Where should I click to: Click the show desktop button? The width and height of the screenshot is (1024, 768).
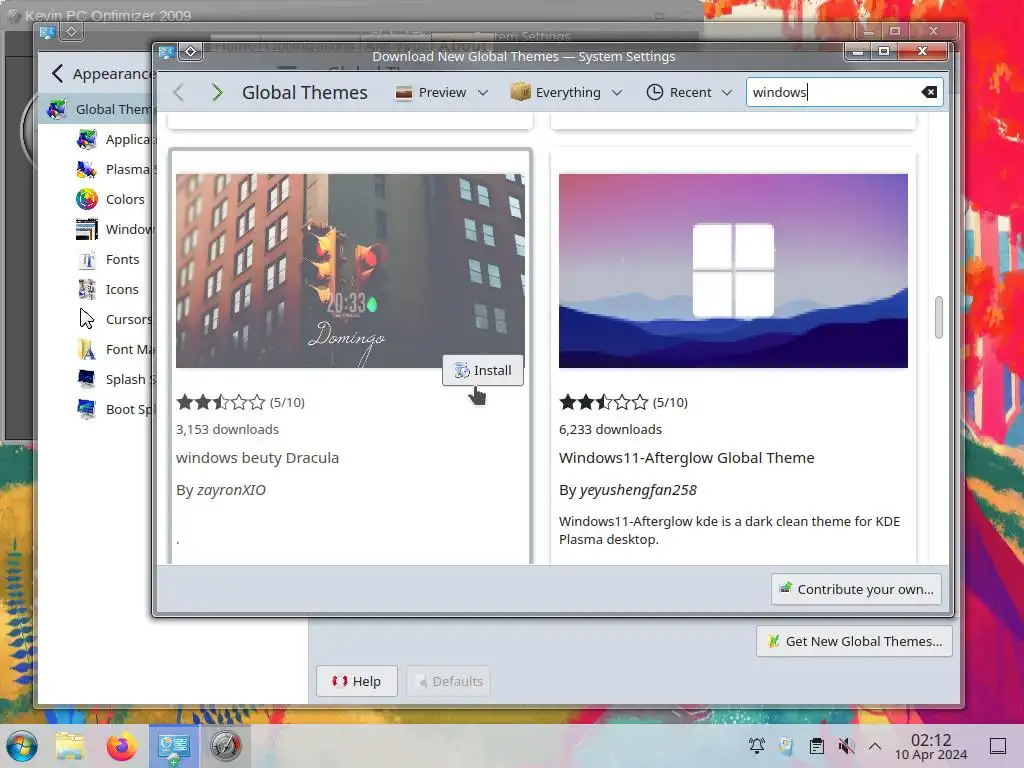pyautogui.click(x=998, y=746)
